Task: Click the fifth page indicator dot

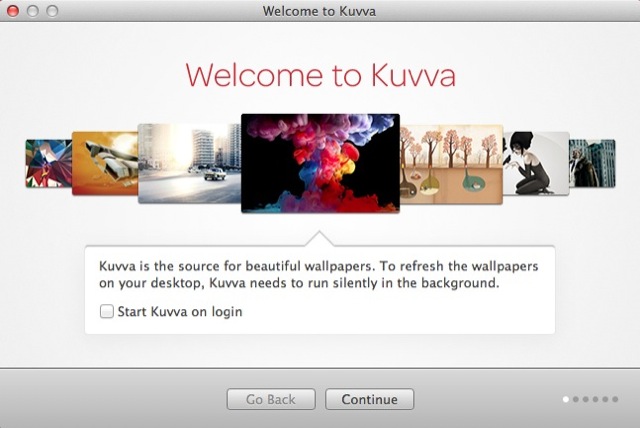Action: (x=605, y=399)
